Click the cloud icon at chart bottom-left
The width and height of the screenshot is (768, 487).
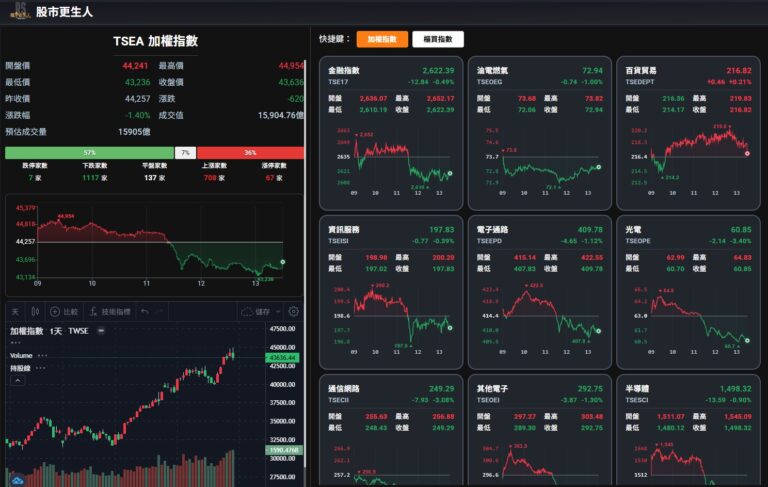click(18, 481)
